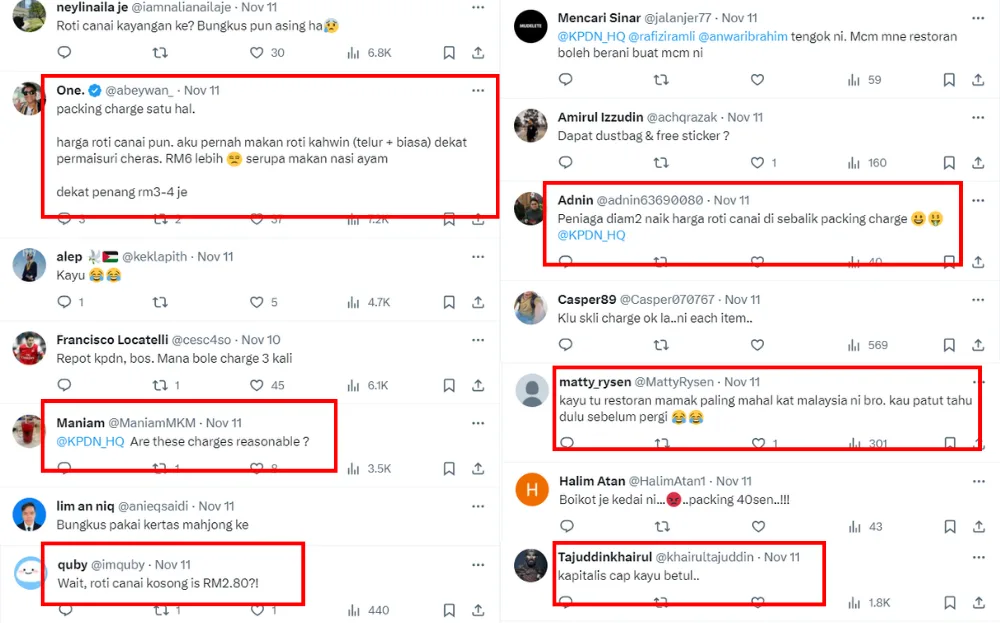Retweet Francisco Locatelli's tweet
The image size is (1000, 623).
coord(160,385)
